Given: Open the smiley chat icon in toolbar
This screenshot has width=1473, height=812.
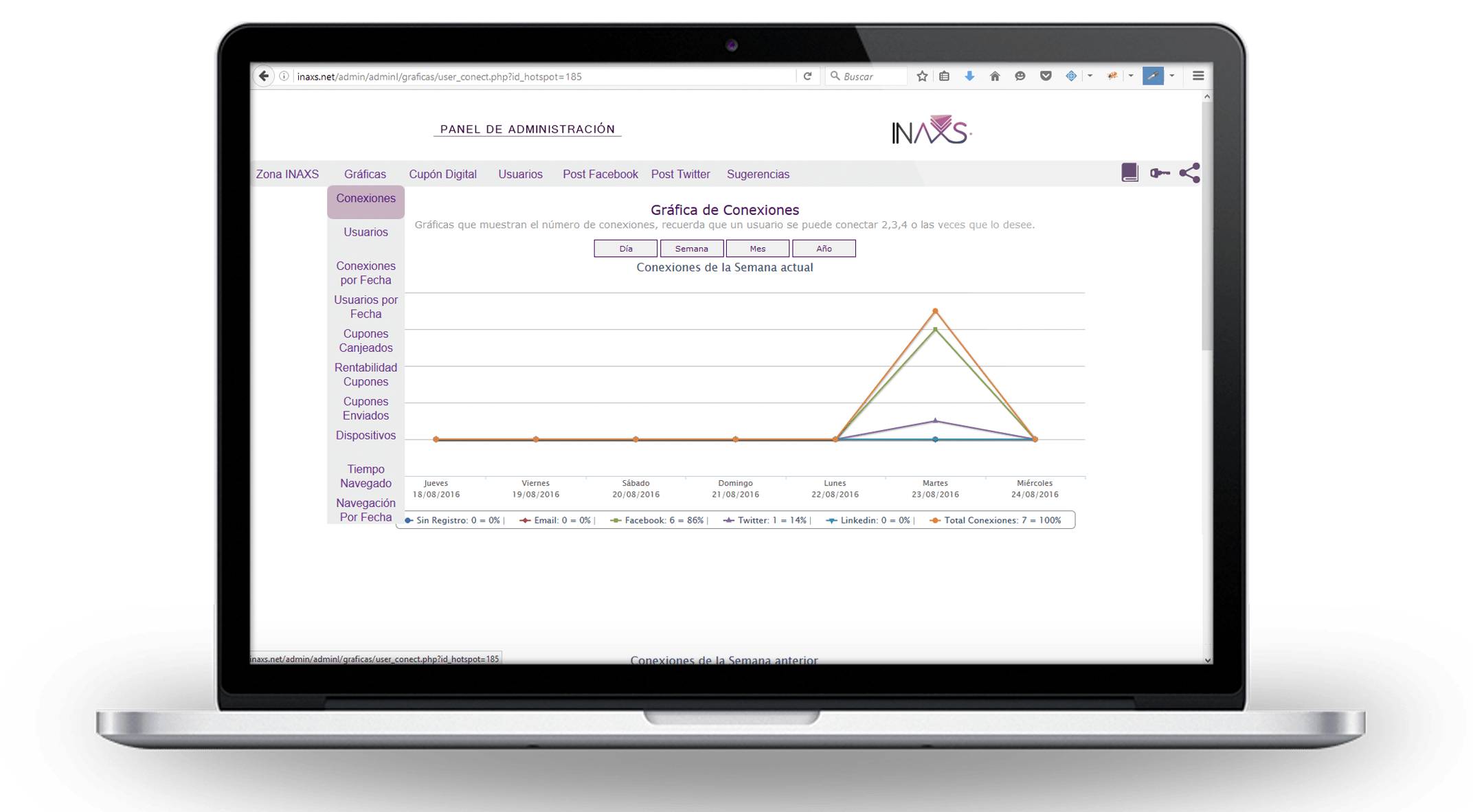Looking at the screenshot, I should [x=1020, y=76].
